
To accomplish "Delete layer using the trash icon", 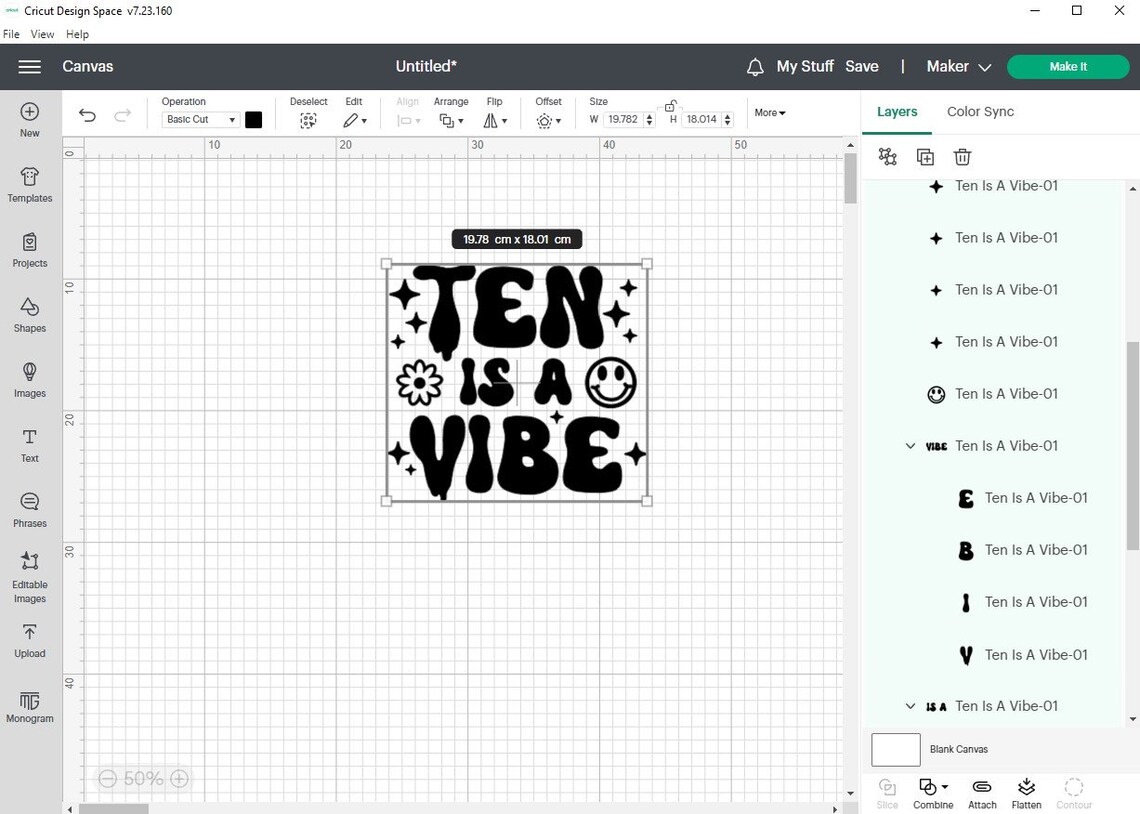I will [x=962, y=156].
